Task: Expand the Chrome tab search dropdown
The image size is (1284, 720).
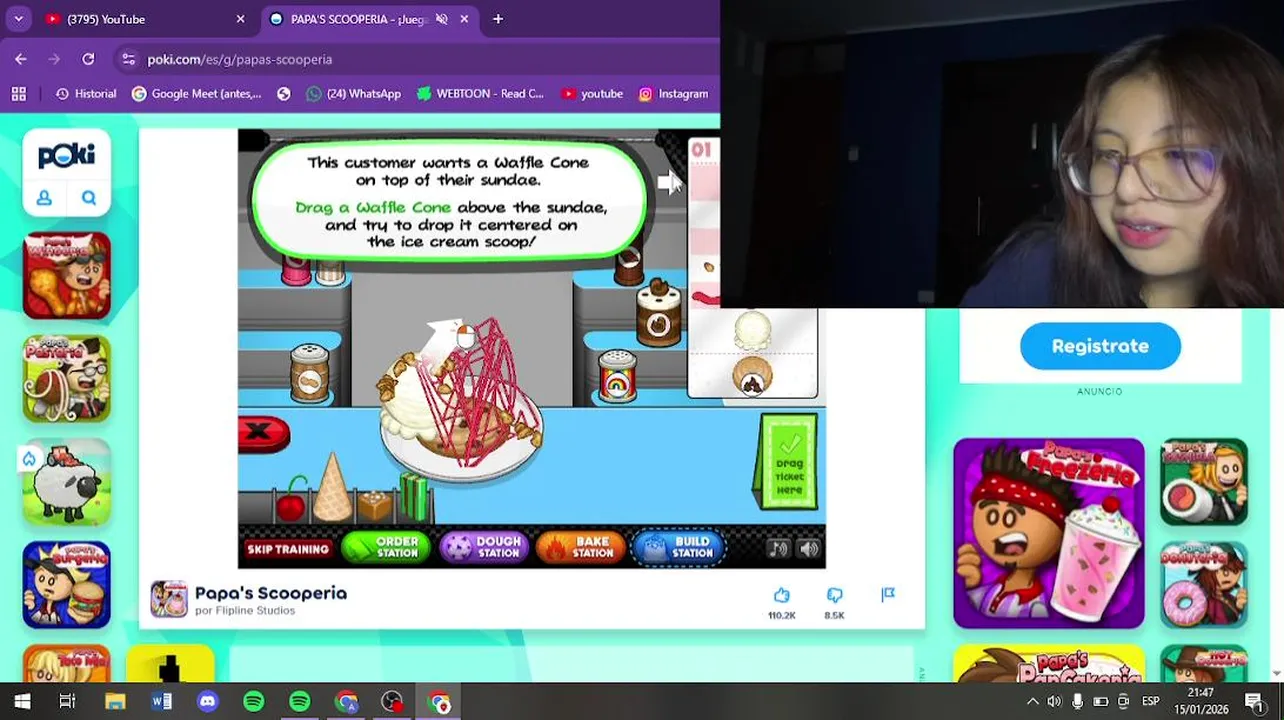Action: 18,19
